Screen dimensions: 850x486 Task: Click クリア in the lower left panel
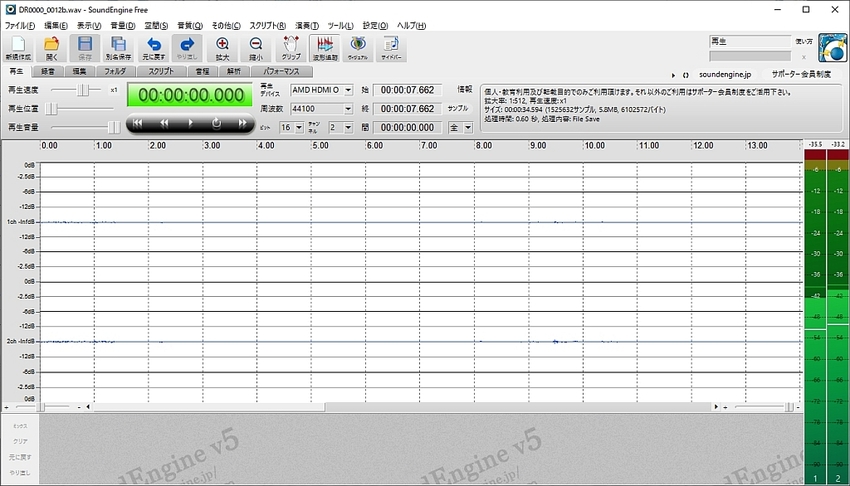[x=20, y=441]
